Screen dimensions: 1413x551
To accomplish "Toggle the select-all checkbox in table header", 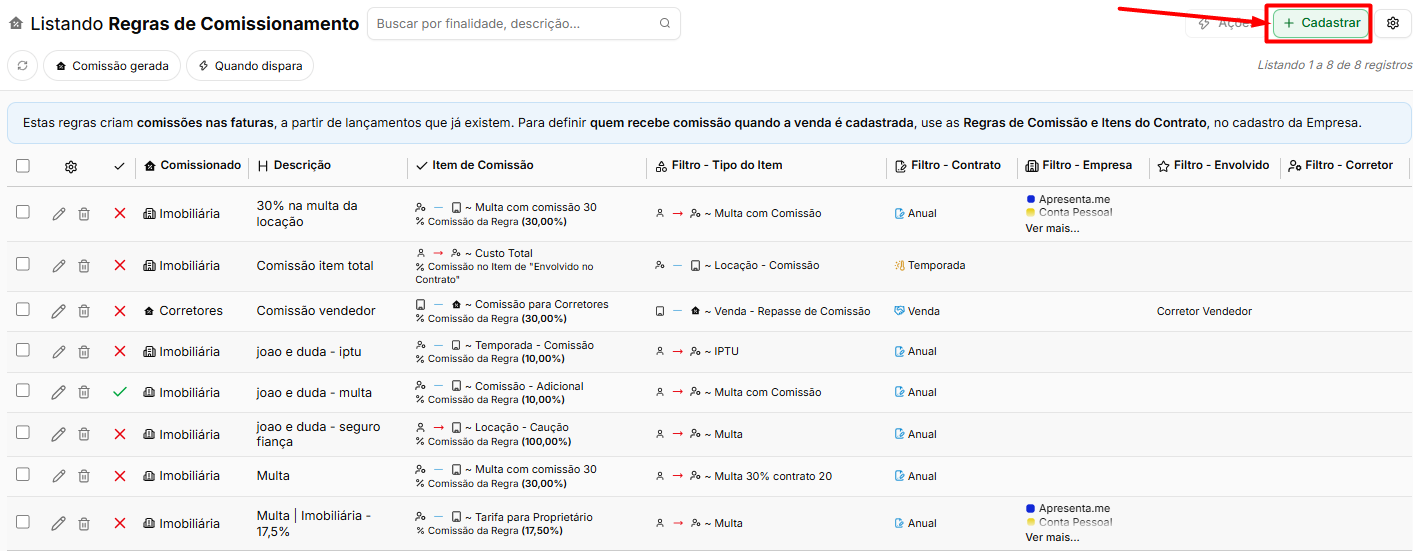I will pos(23,166).
